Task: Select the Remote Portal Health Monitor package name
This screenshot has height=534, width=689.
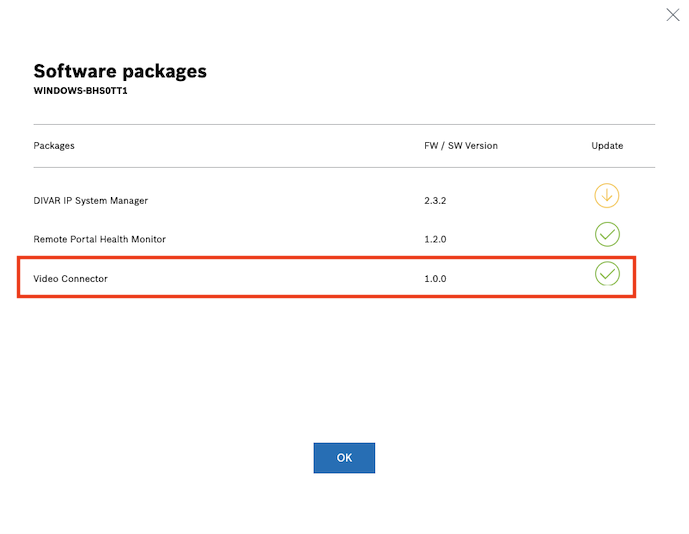Action: (x=99, y=239)
